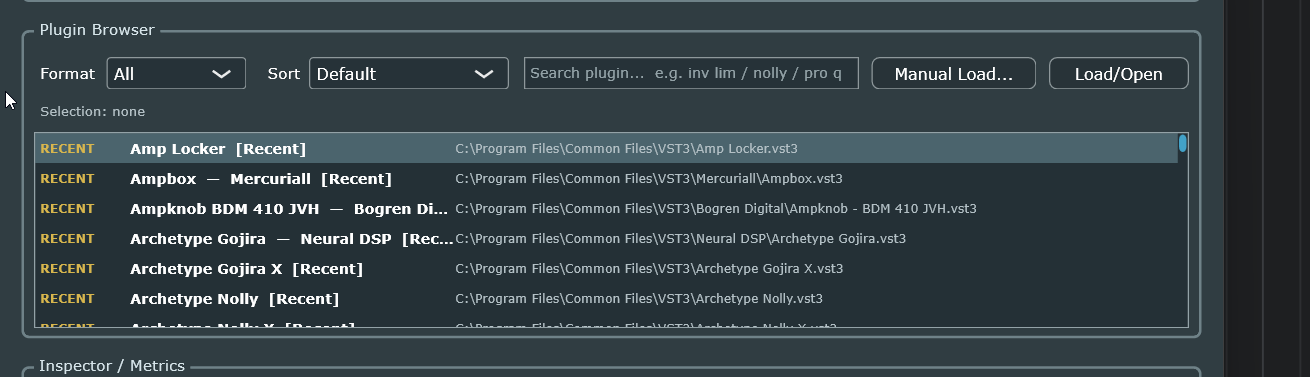This screenshot has height=377, width=1310.
Task: Focus the Search plugin input field
Action: pyautogui.click(x=691, y=73)
